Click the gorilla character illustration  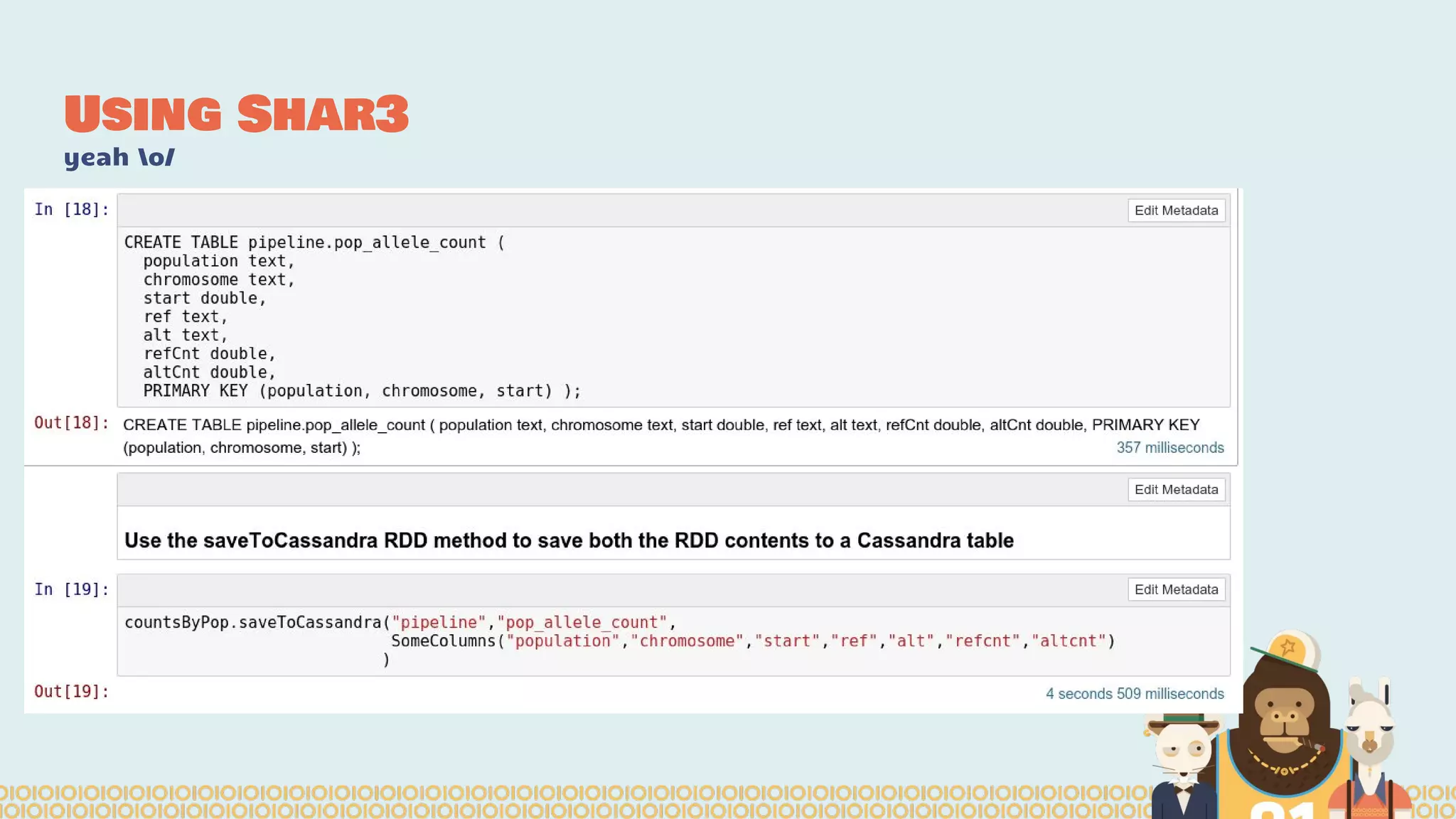coord(1284,718)
